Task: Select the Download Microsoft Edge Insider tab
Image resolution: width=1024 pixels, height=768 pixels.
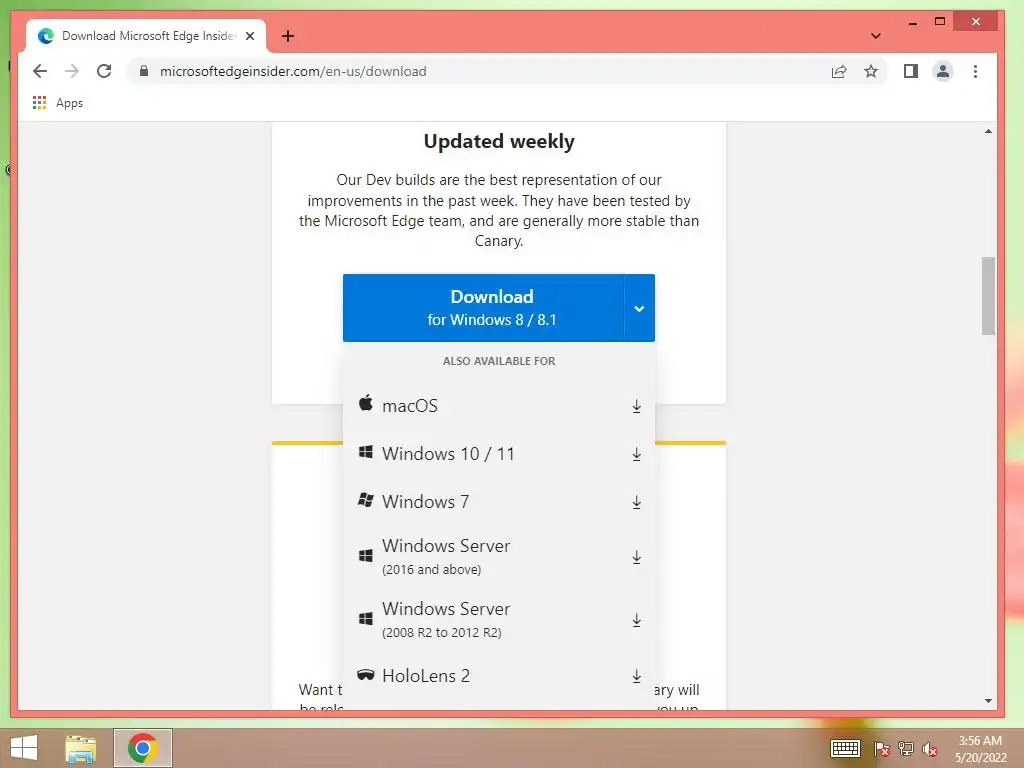Action: pyautogui.click(x=146, y=36)
